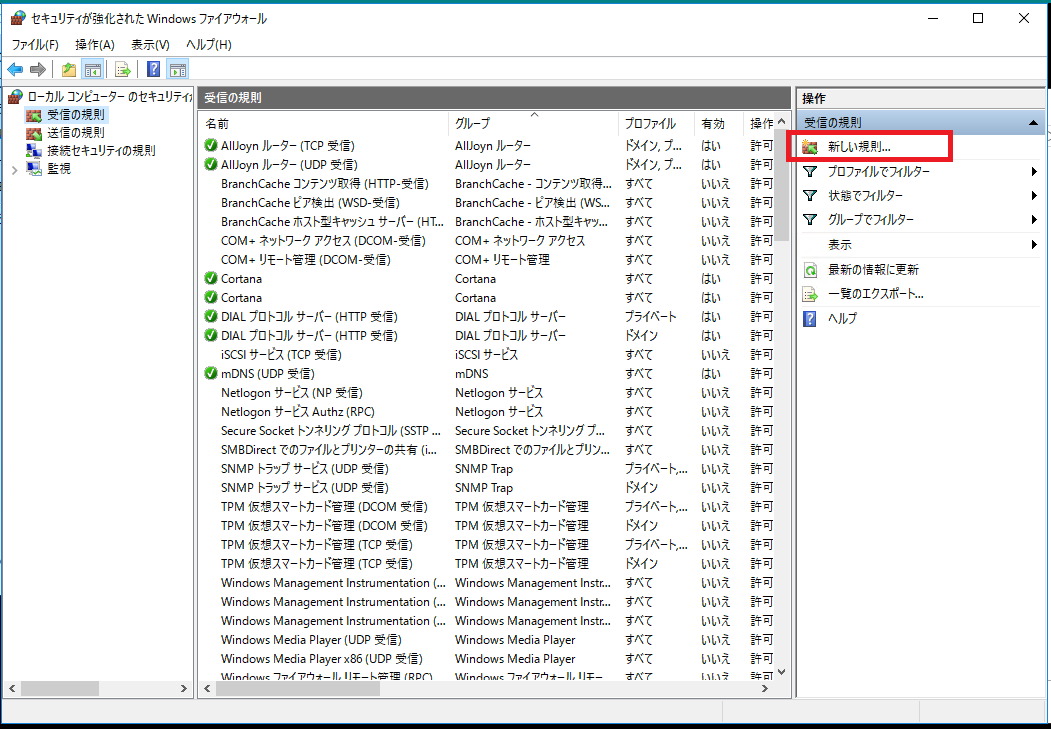Click 一覧のエクスポート... action
The width and height of the screenshot is (1051, 729).
876,294
